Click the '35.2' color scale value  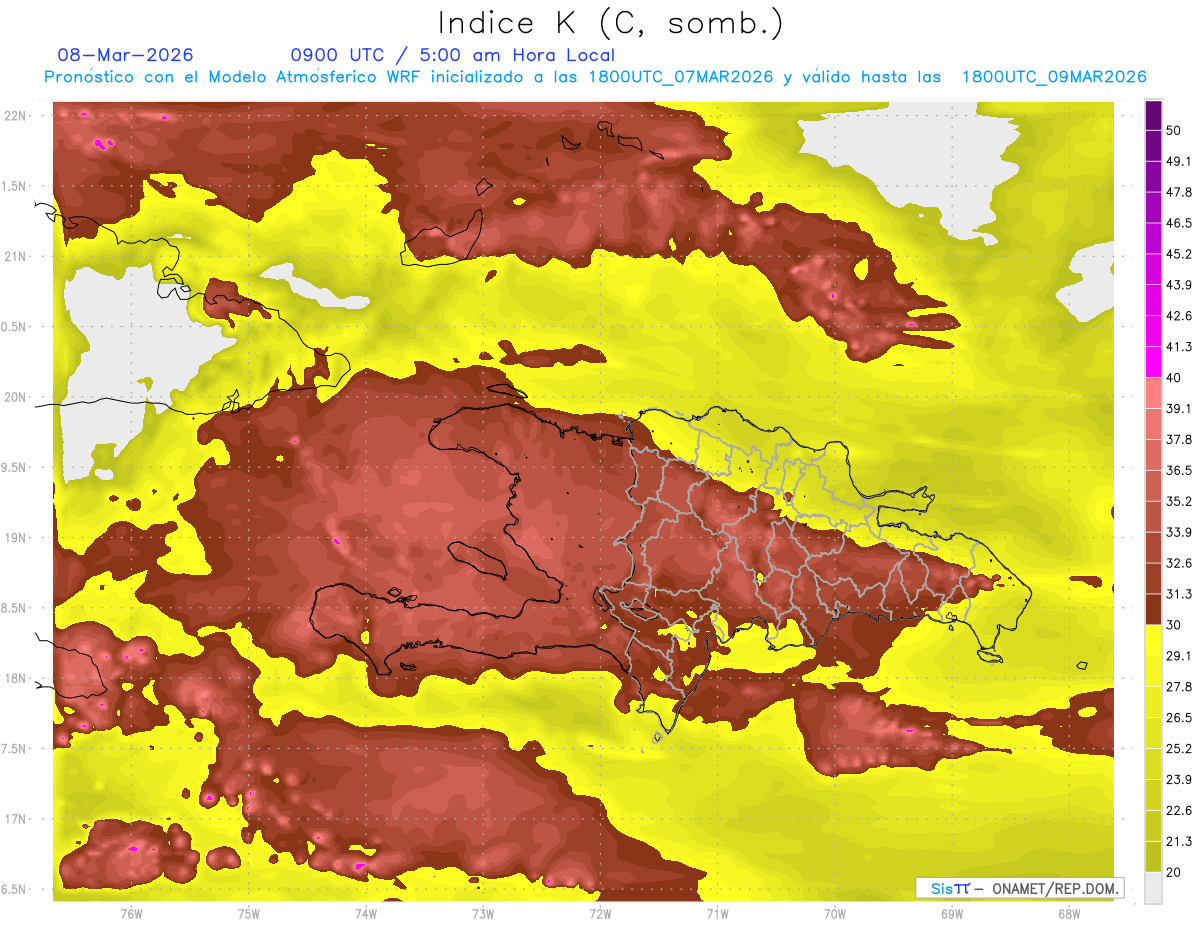[1179, 501]
